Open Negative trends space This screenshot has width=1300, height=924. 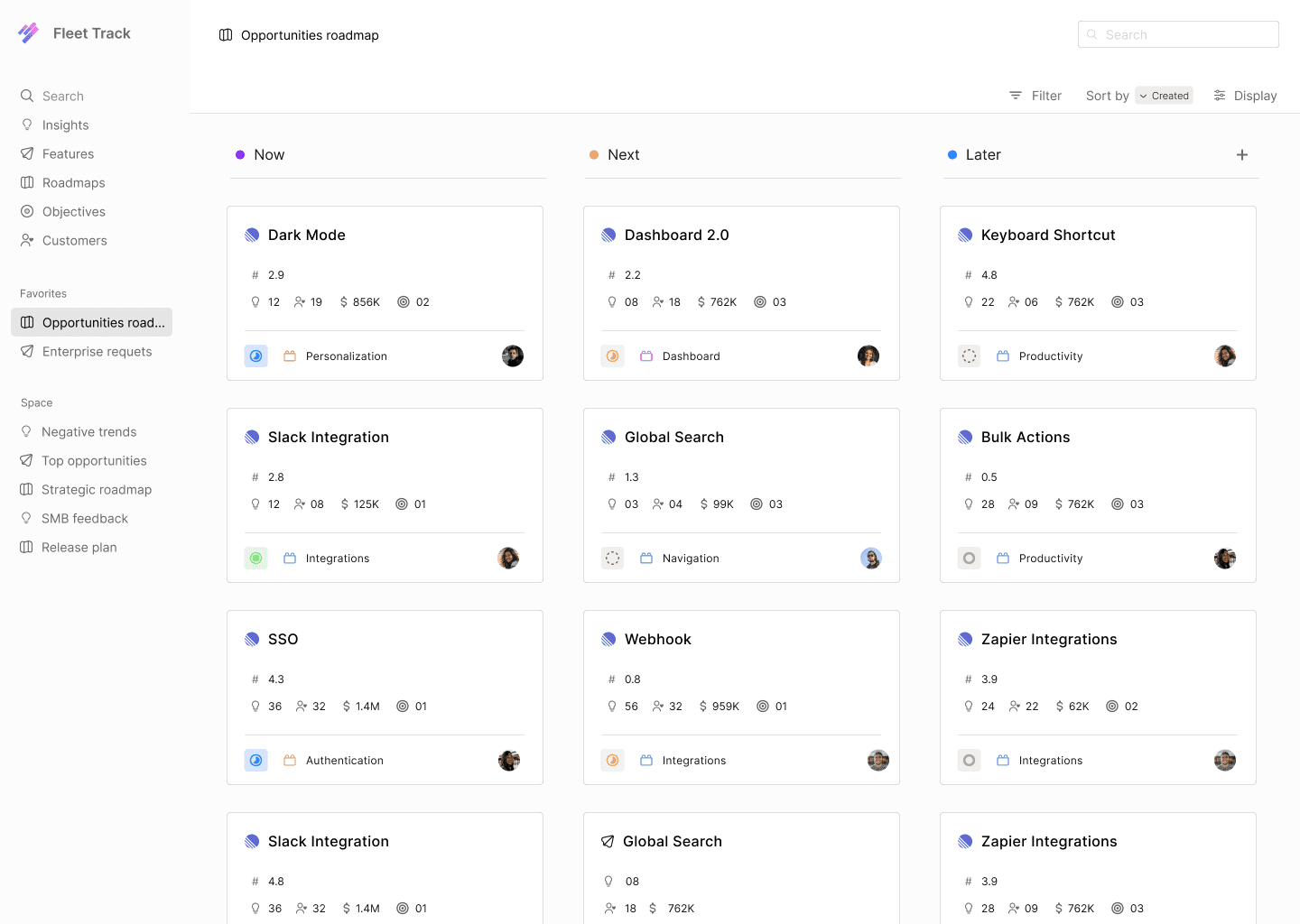[x=79, y=431]
